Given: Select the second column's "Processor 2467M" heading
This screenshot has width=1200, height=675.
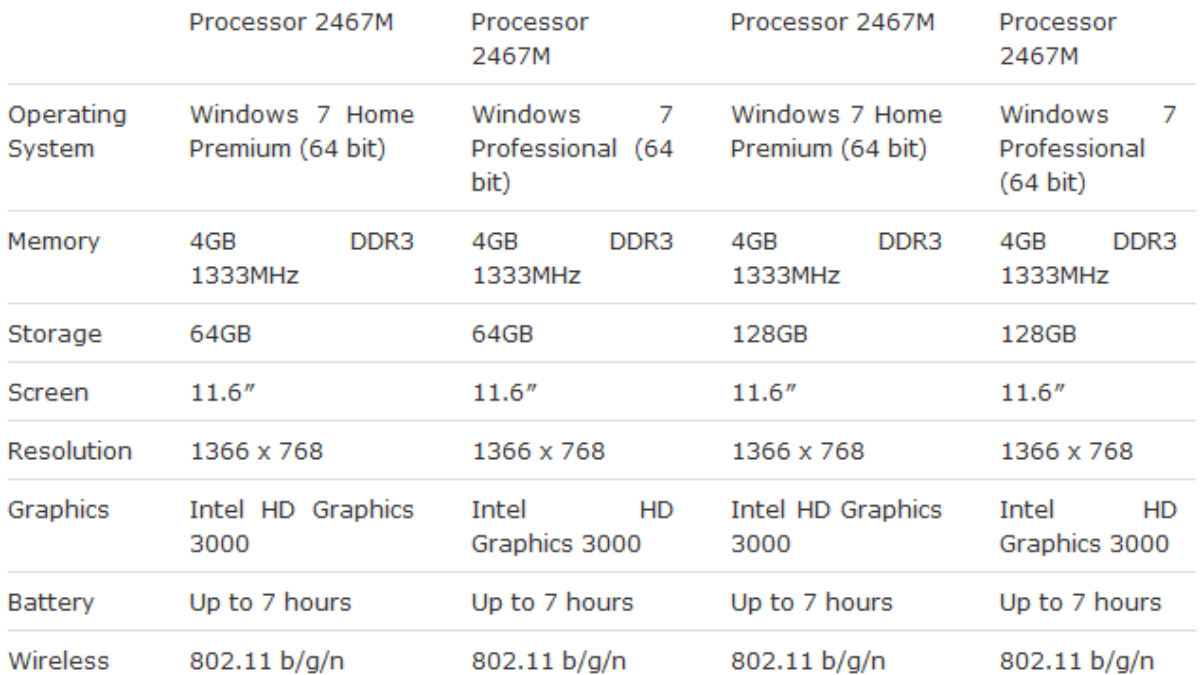Looking at the screenshot, I should [530, 39].
